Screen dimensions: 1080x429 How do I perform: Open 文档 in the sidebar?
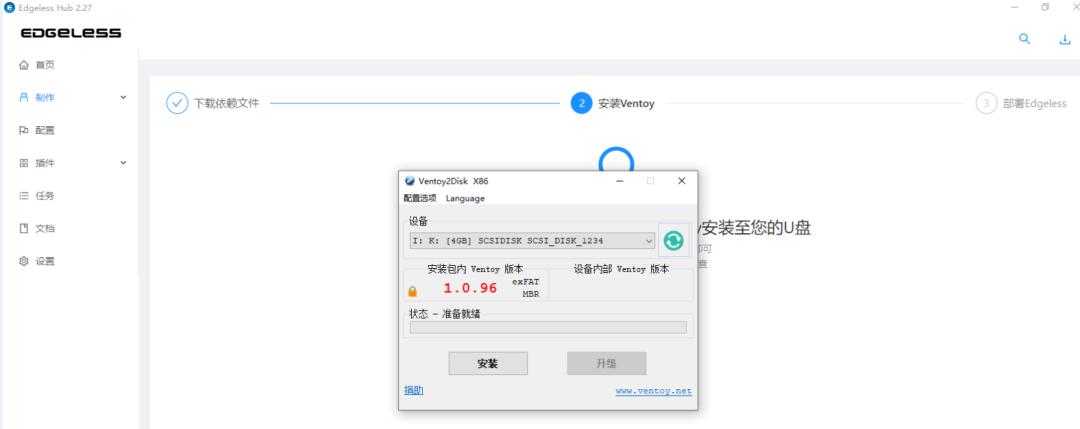(45, 228)
